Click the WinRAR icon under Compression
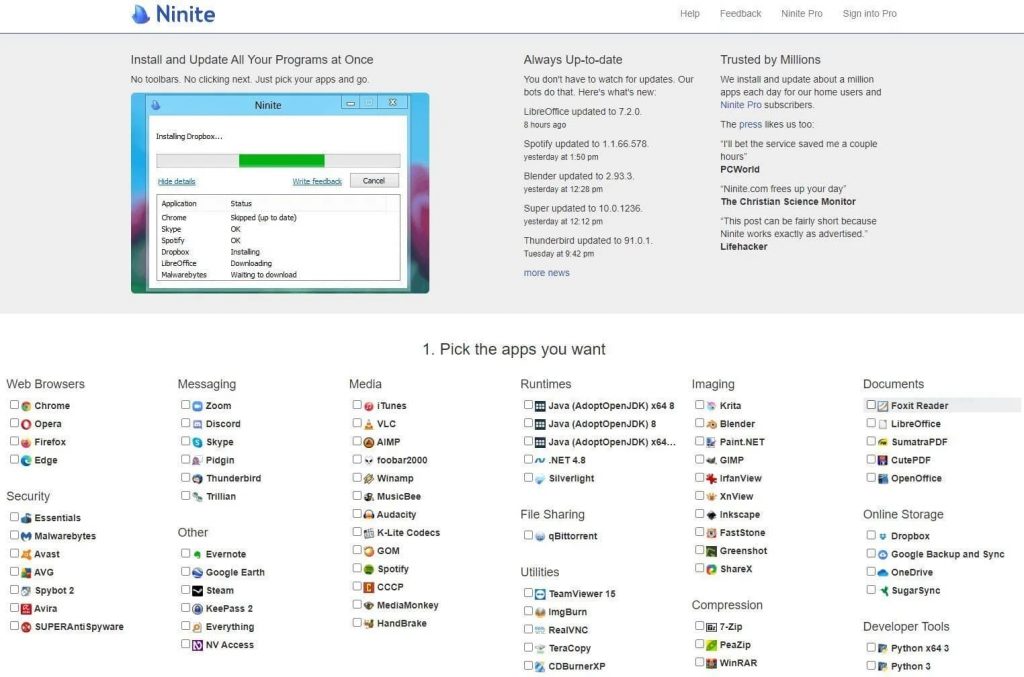 [711, 663]
